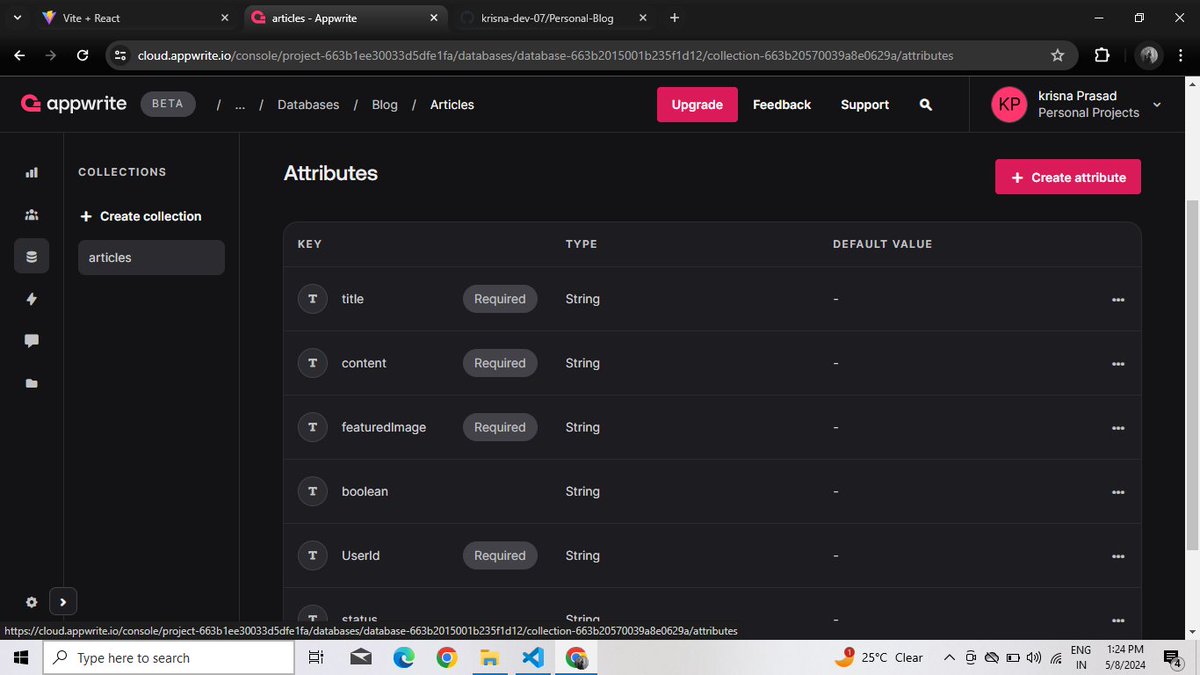Open options menu for featuredImage attribute
This screenshot has width=1200, height=675.
point(1118,428)
